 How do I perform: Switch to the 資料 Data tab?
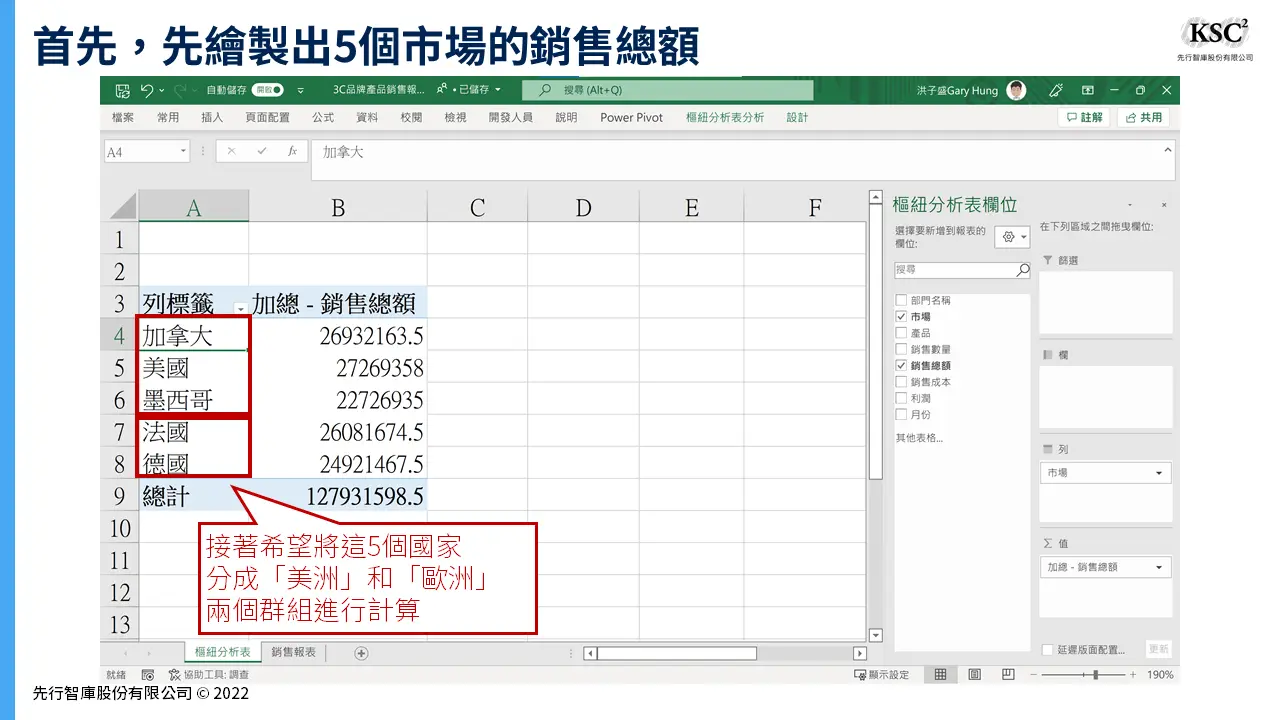pyautogui.click(x=367, y=117)
